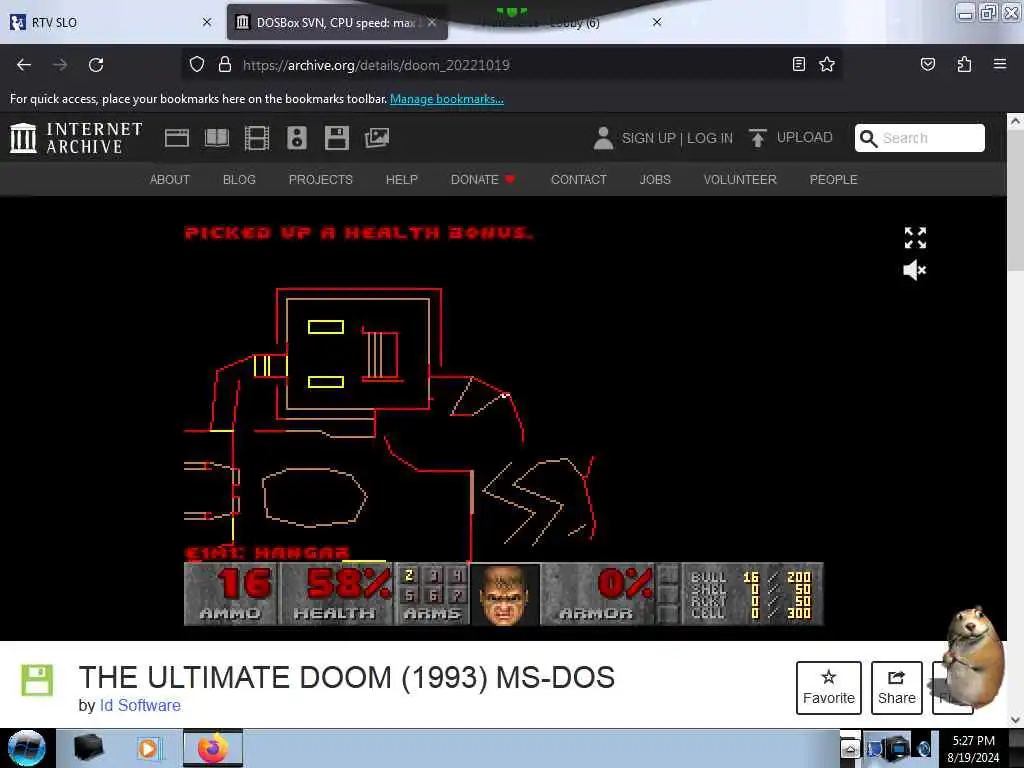Select the DOSBox SVN browser tab
Viewport: 1024px width, 768px height.
pos(337,22)
